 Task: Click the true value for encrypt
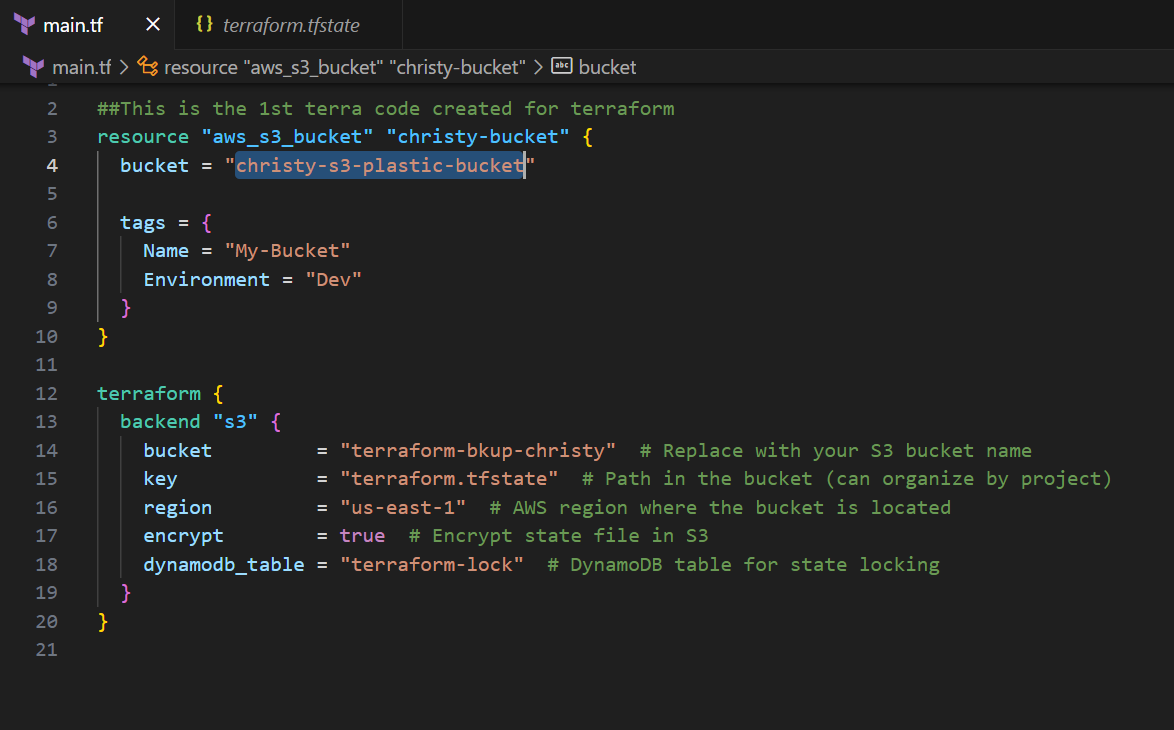pos(361,536)
